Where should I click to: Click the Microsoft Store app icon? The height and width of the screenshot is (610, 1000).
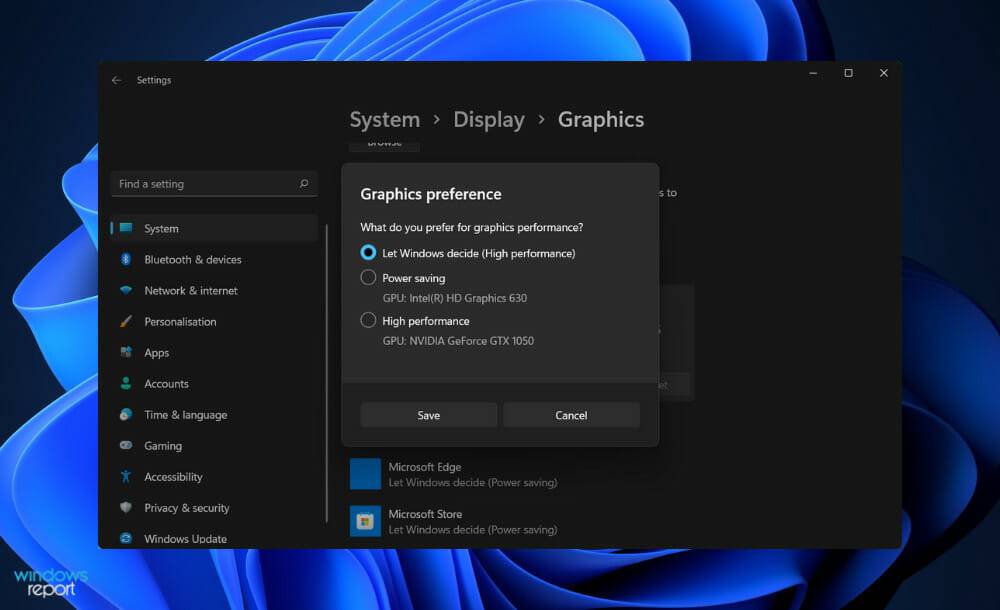pyautogui.click(x=364, y=520)
